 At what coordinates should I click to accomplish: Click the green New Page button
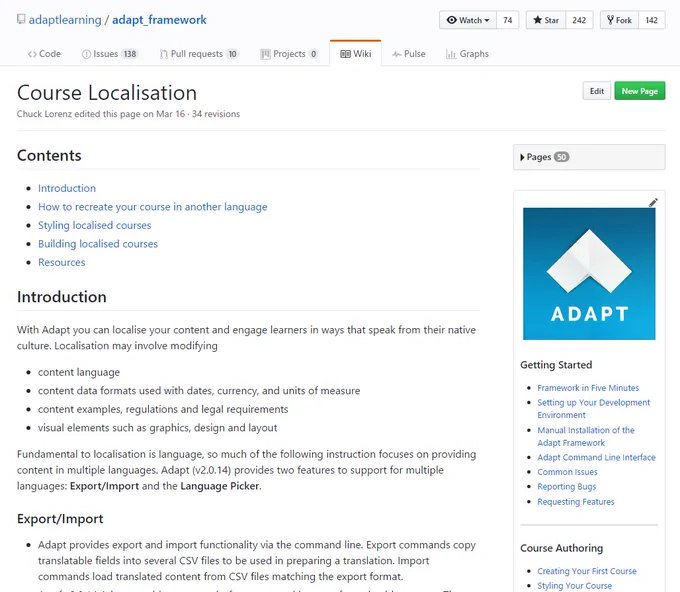pos(640,91)
